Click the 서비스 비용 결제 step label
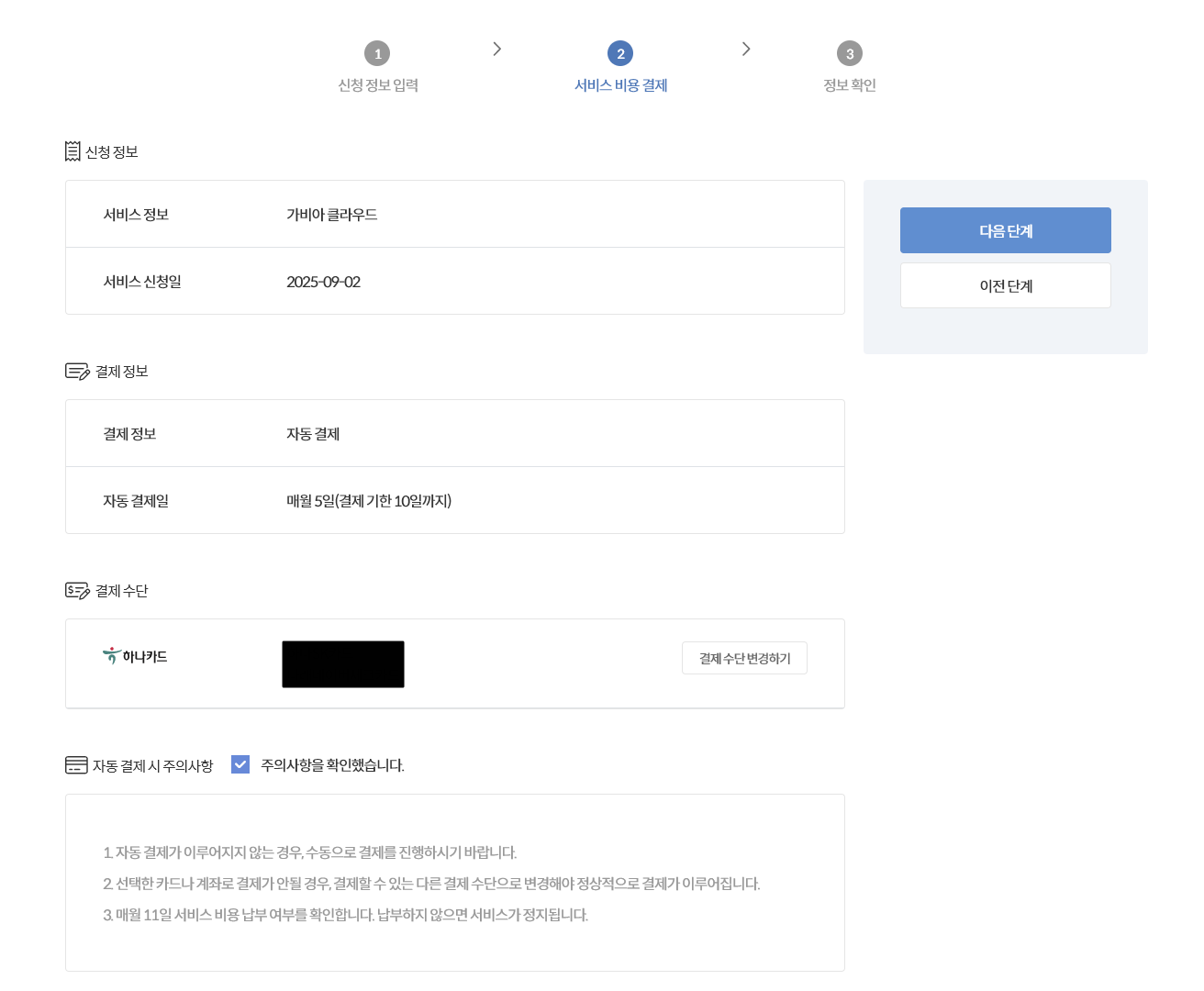Screen dimensions: 1204x991 click(x=620, y=85)
